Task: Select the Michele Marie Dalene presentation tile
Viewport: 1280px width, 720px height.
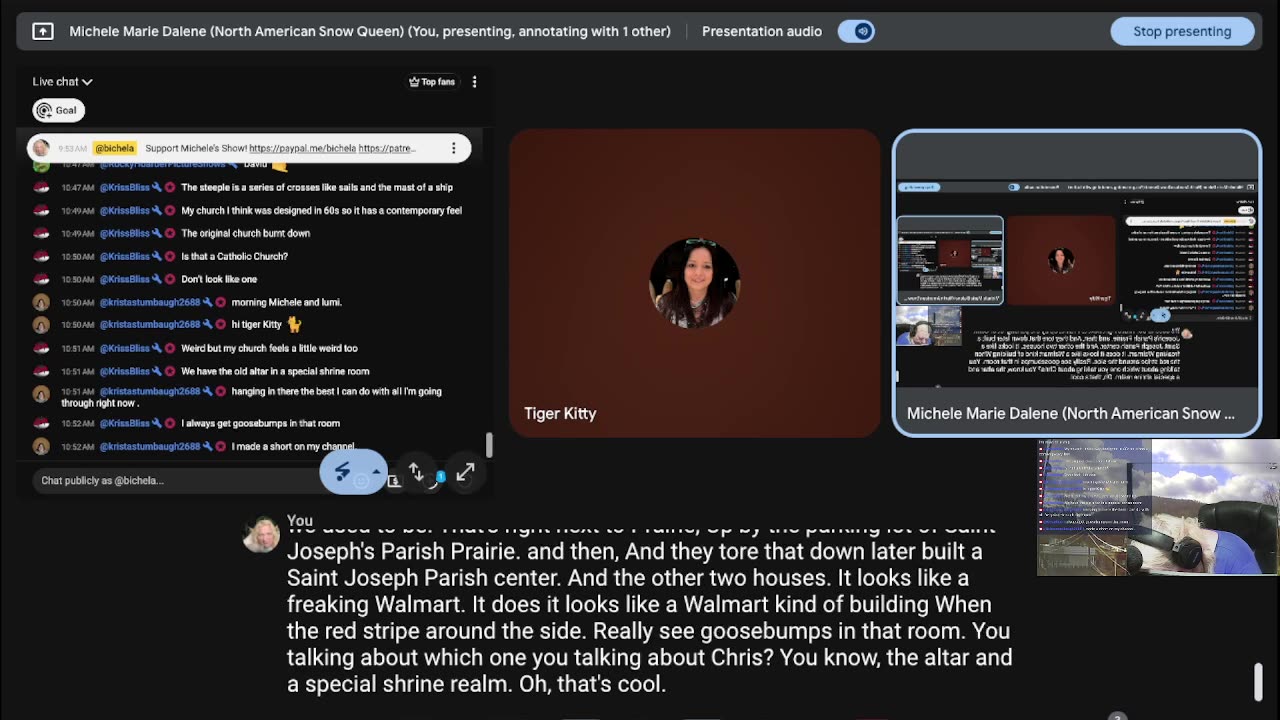Action: pyautogui.click(x=1077, y=283)
